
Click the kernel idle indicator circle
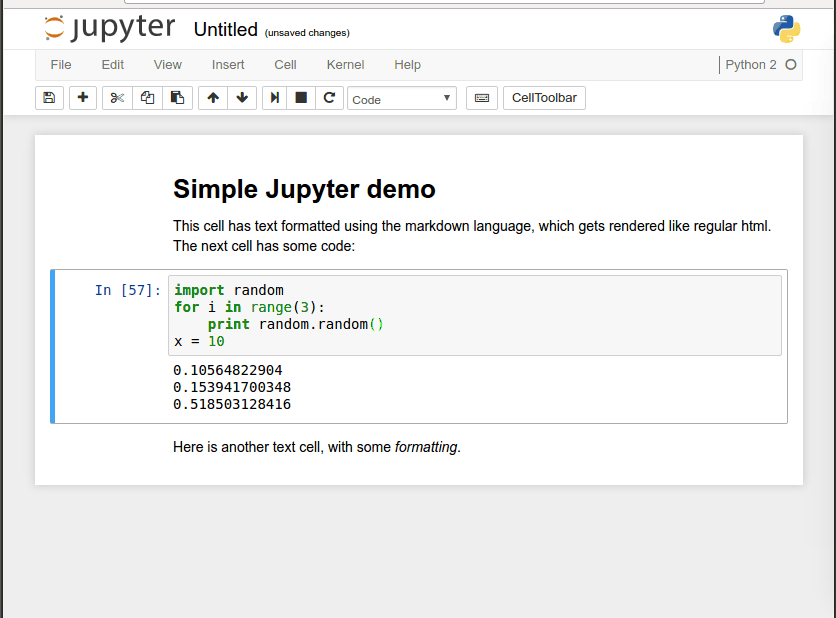(x=791, y=65)
